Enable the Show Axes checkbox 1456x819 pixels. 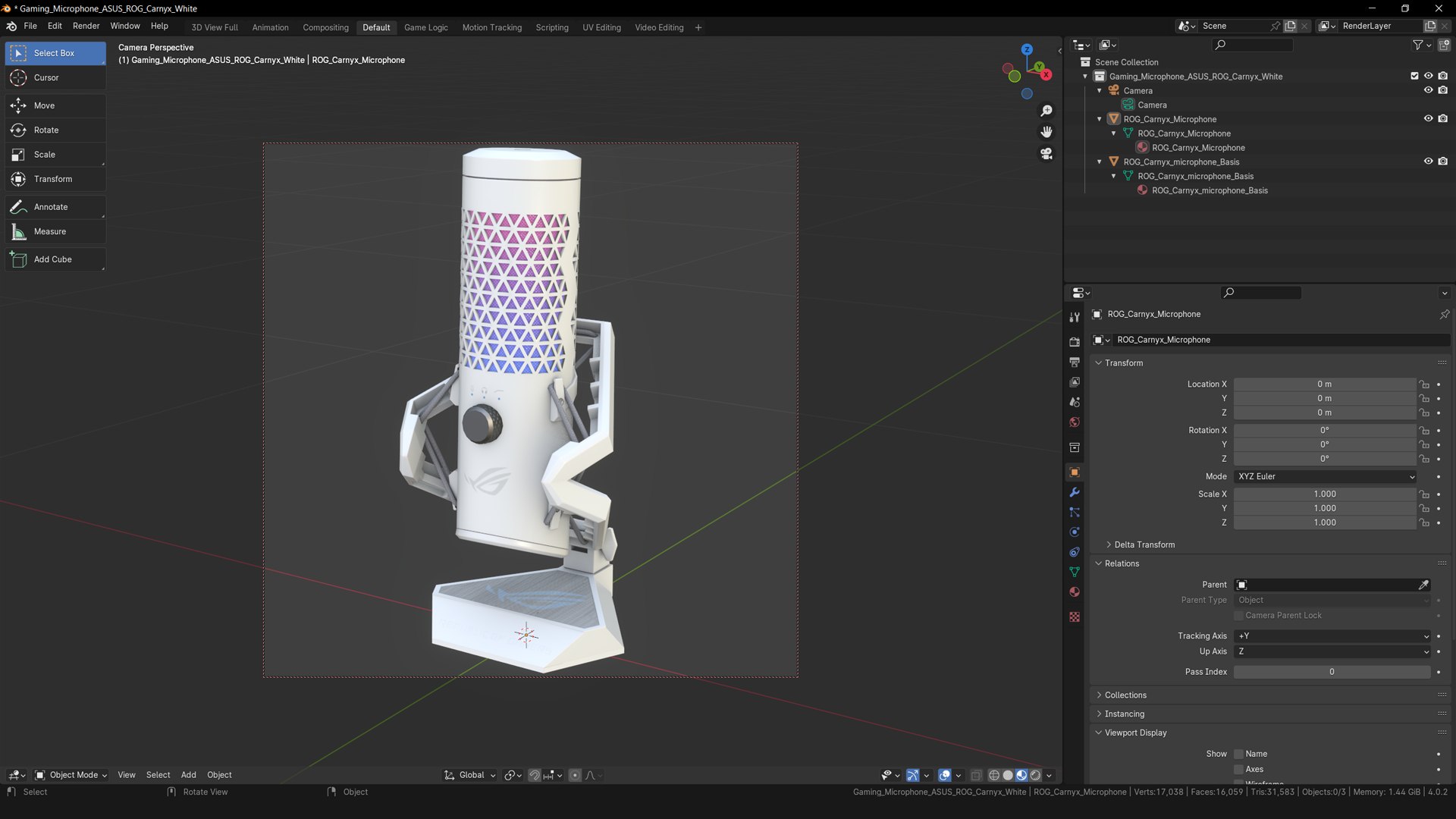[x=1238, y=769]
